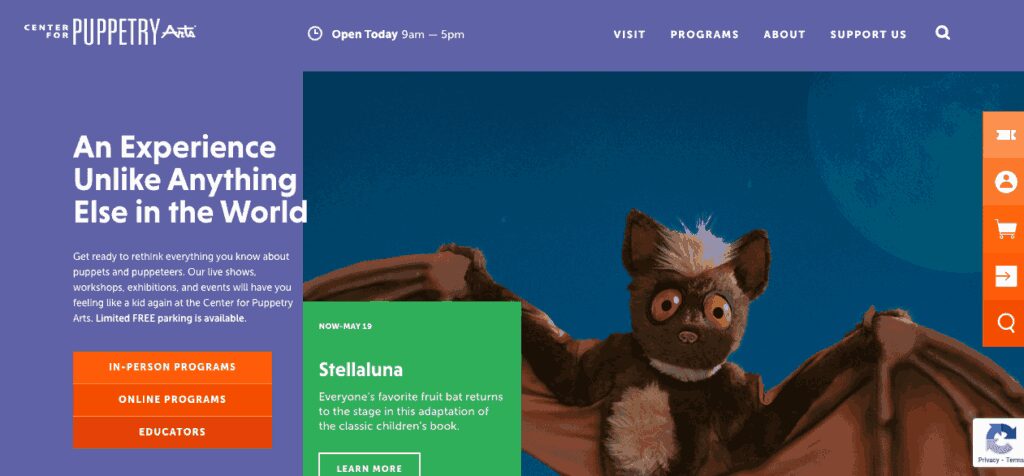Screen dimensions: 1024x476
Task: Open the Programs menu
Action: click(x=704, y=35)
